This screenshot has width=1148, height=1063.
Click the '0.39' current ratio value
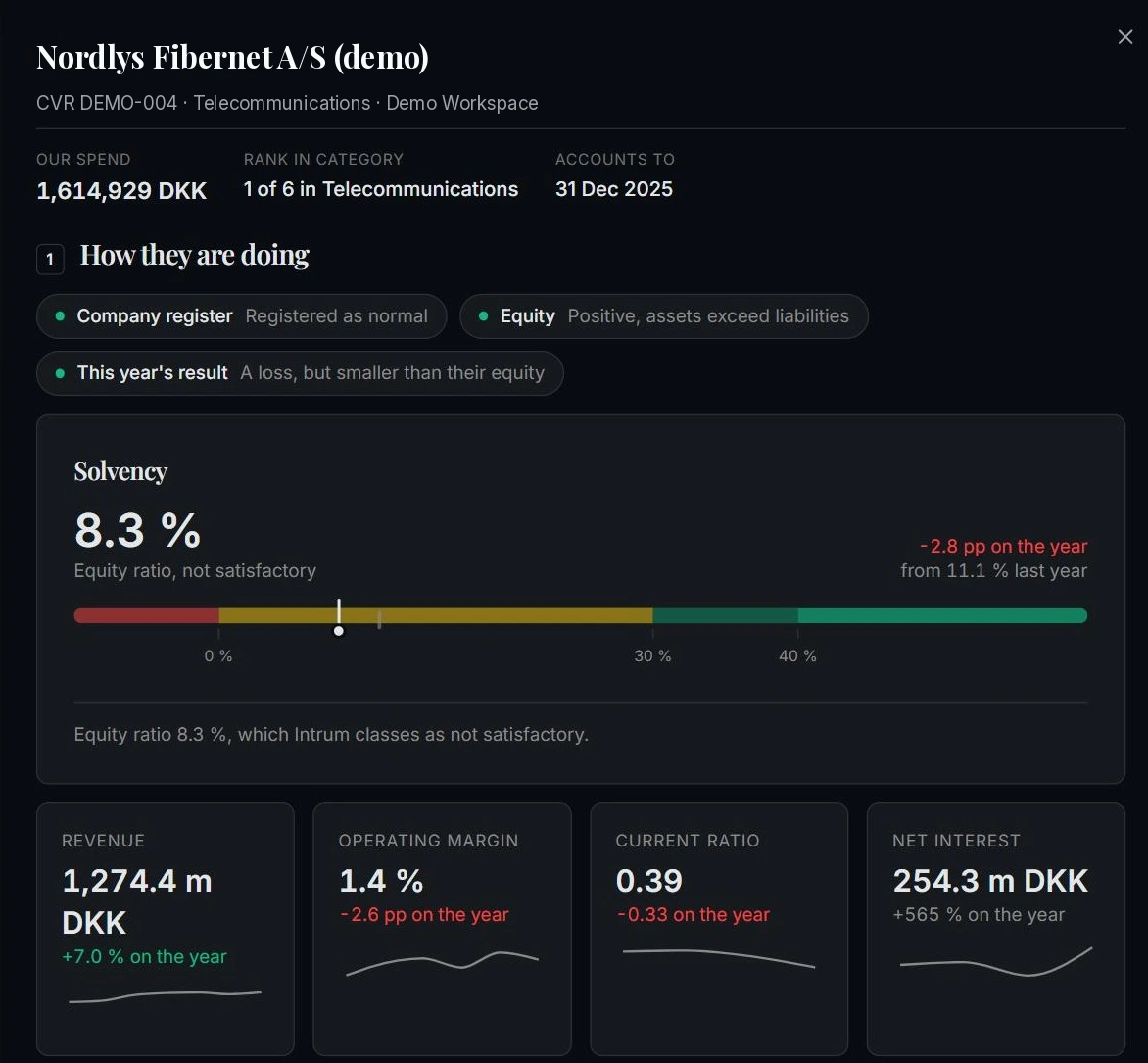pos(649,881)
